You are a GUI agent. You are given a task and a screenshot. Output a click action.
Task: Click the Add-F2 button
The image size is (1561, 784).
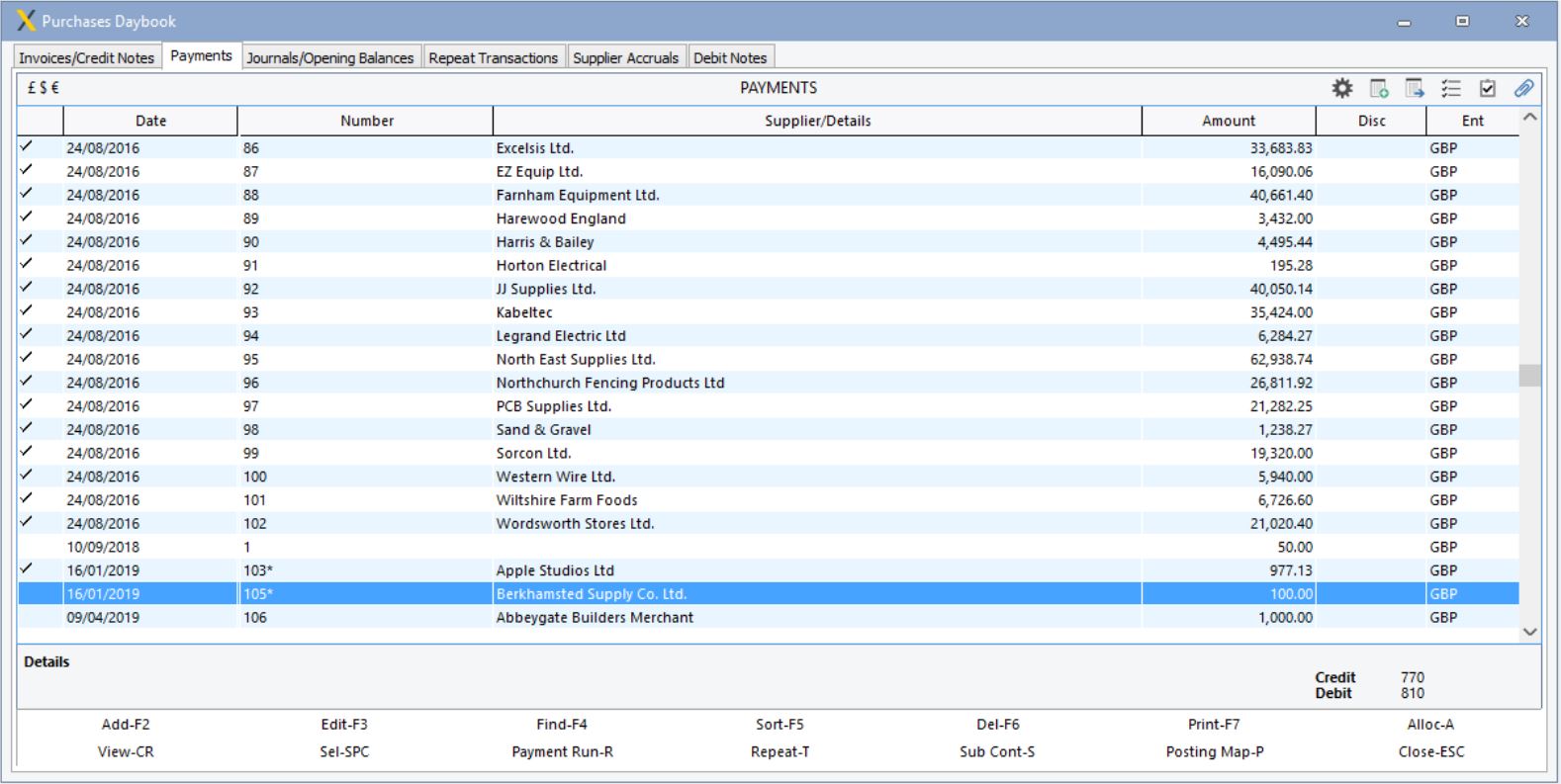(x=126, y=725)
